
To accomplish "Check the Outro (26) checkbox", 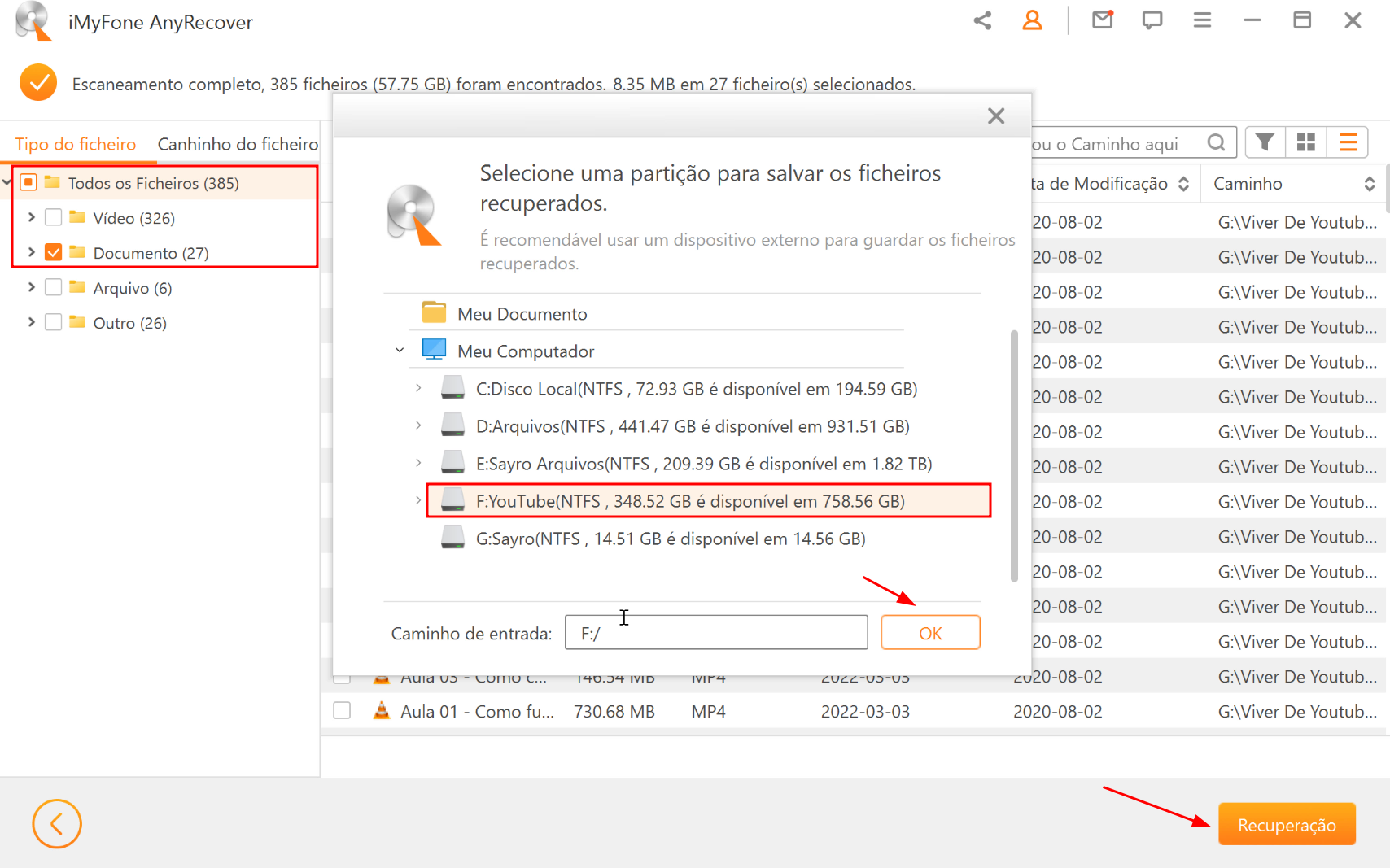I will [x=54, y=322].
